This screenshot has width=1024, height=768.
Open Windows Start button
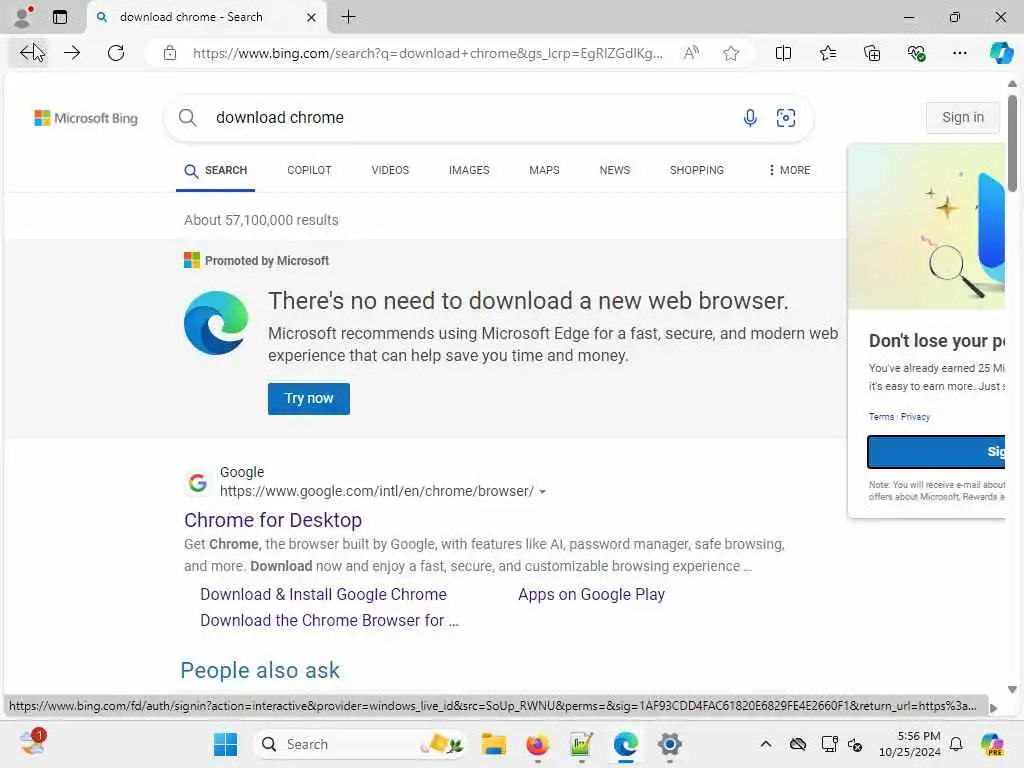(226, 744)
